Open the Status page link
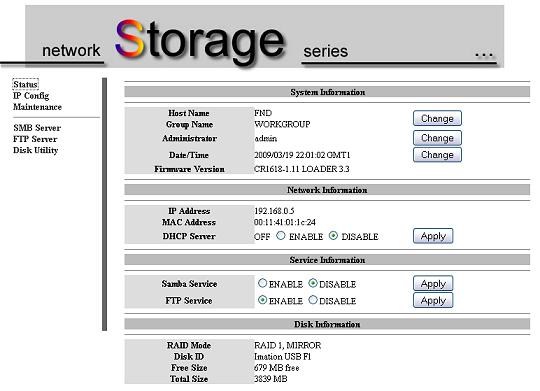This screenshot has width=540, height=391. tap(25, 84)
